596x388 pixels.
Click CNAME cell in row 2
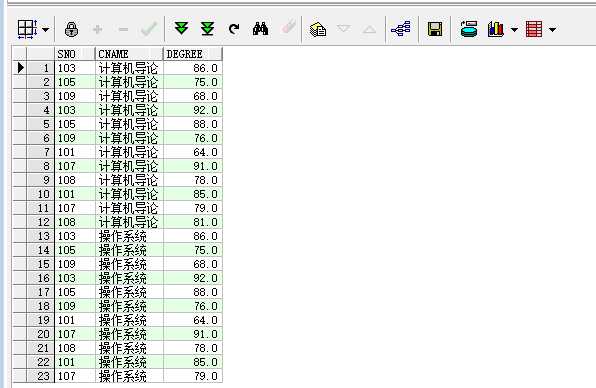tap(129, 82)
